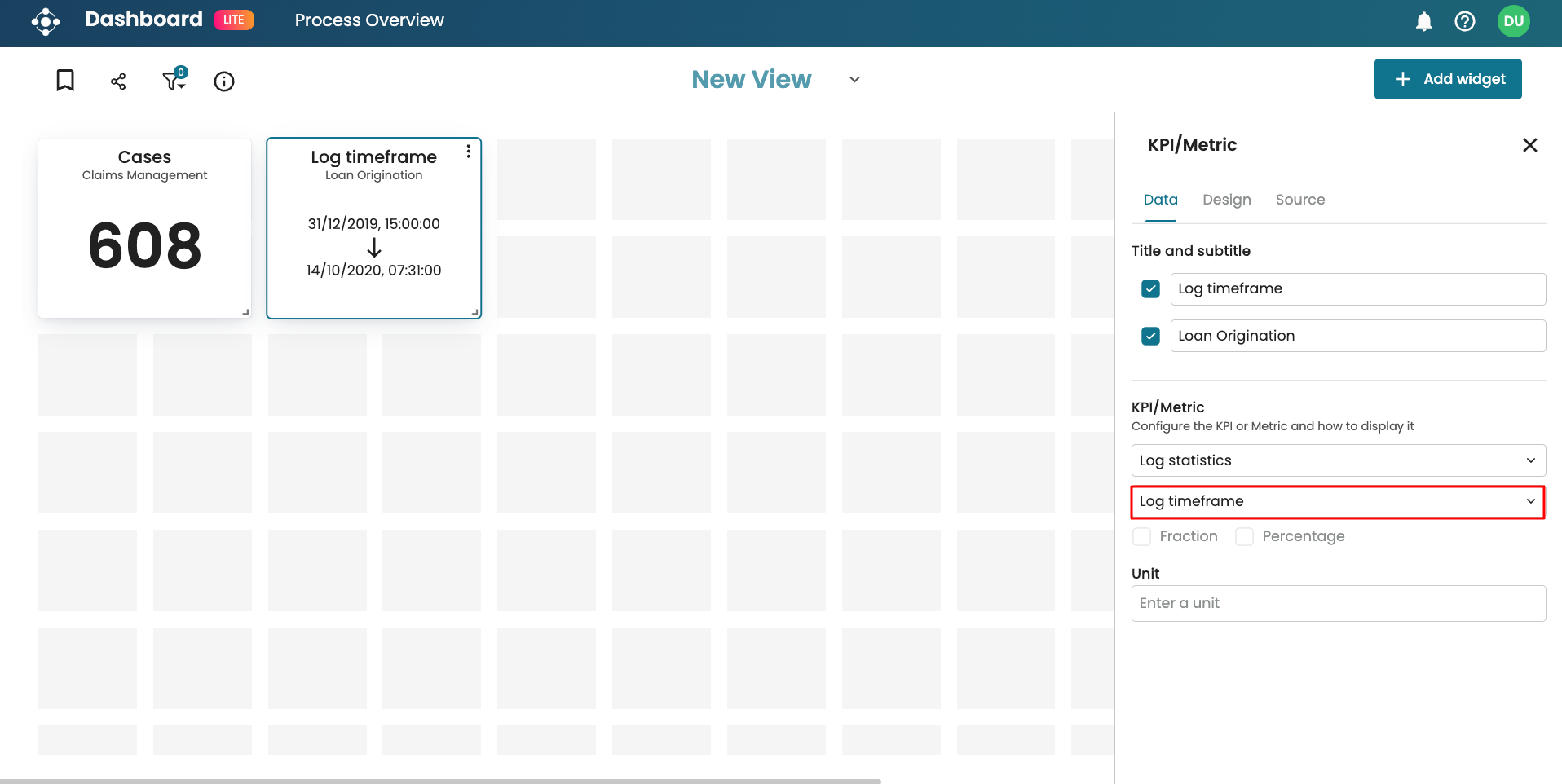Enable the Fraction checkbox
This screenshot has width=1562, height=784.
1142,536
